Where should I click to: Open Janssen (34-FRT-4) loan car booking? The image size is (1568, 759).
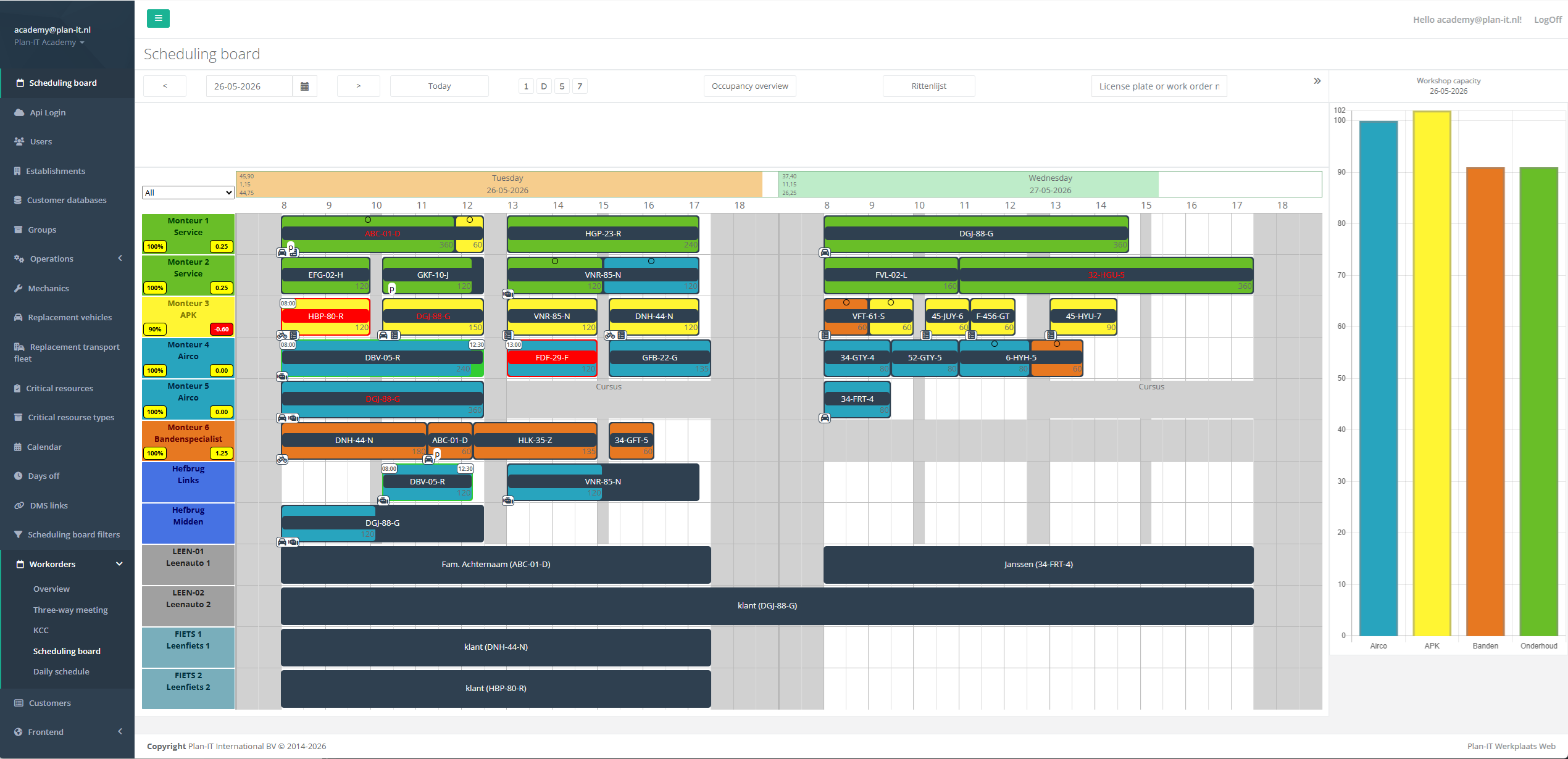(x=1038, y=565)
